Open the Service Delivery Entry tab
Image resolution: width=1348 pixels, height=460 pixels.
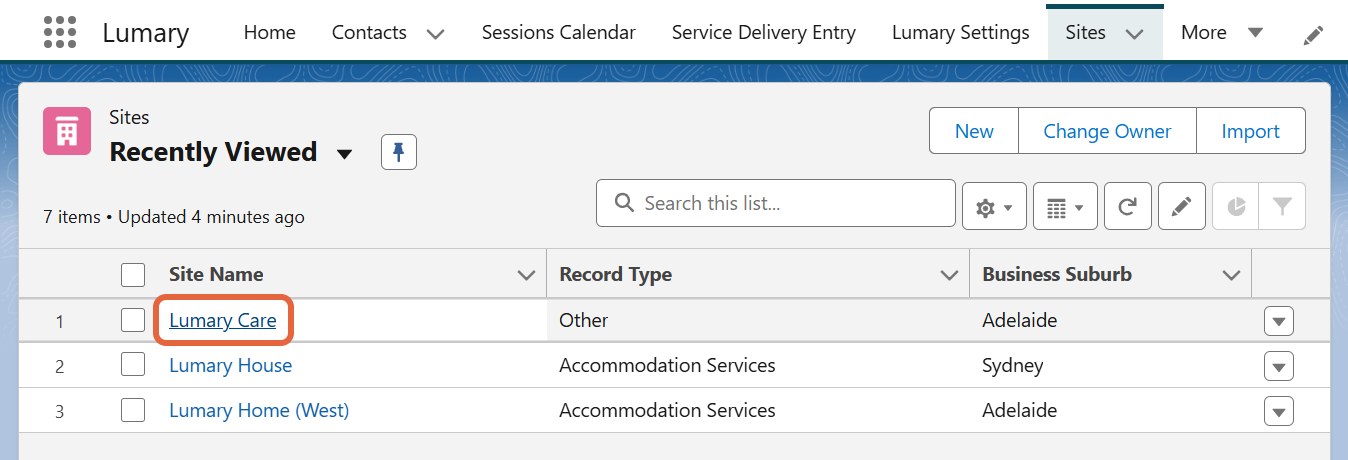pyautogui.click(x=763, y=33)
